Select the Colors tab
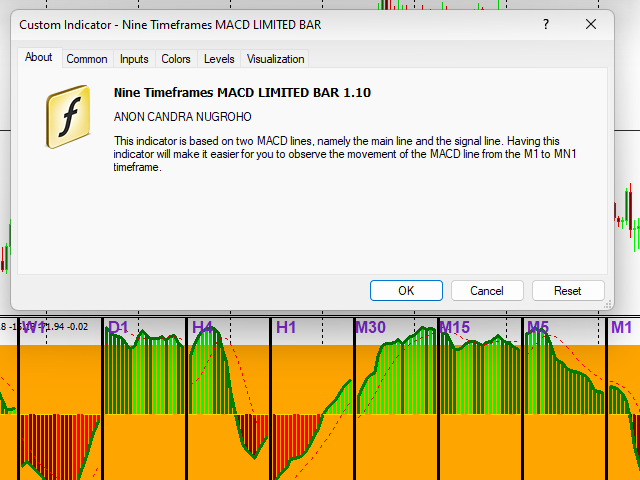 tap(176, 59)
